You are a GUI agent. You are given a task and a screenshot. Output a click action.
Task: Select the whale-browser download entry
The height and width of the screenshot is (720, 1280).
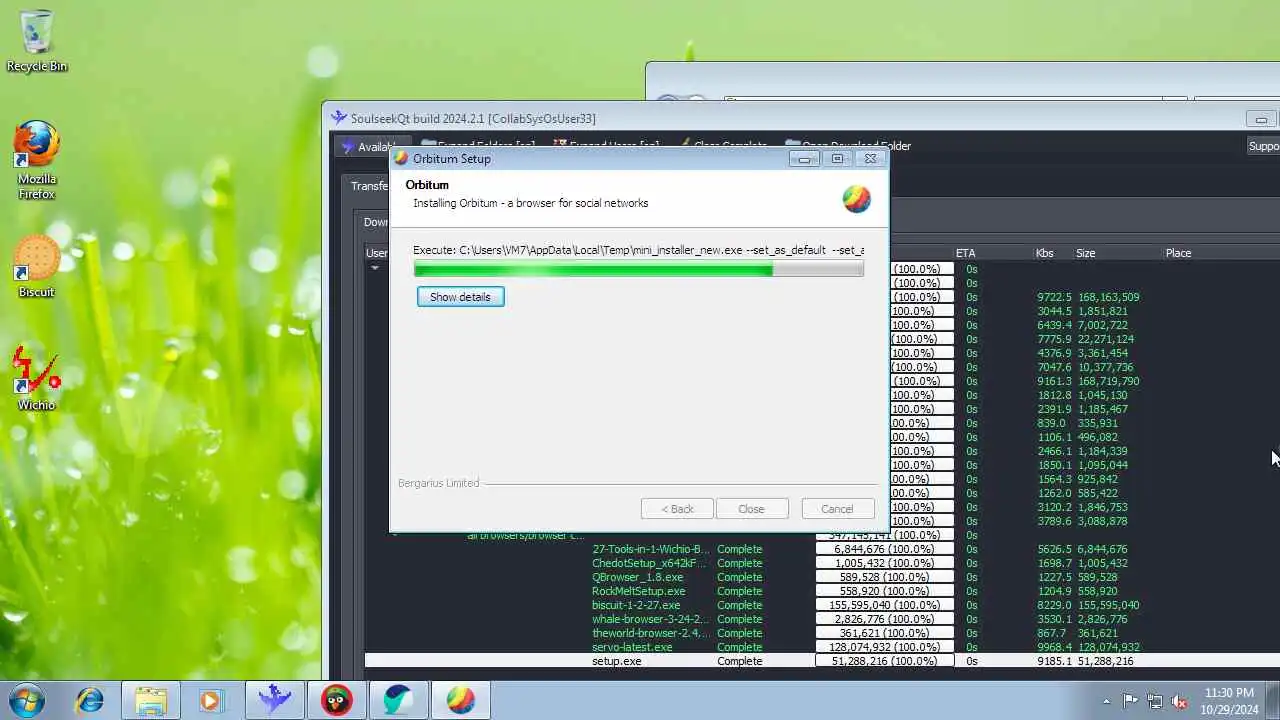point(651,619)
